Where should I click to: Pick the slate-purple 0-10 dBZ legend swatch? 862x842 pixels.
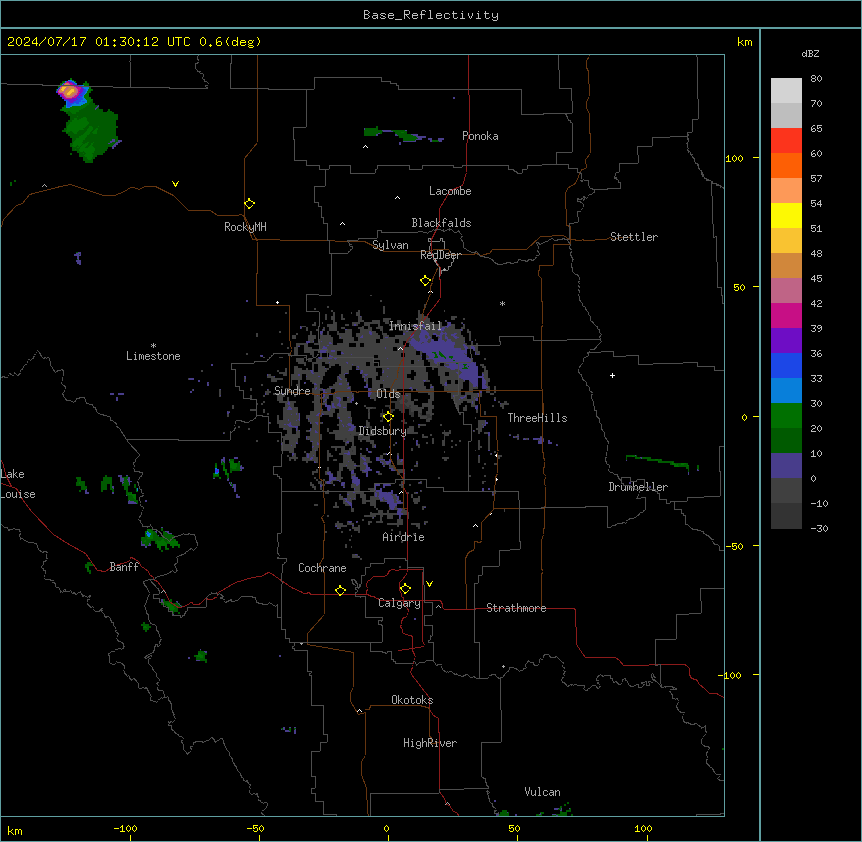pos(786,466)
